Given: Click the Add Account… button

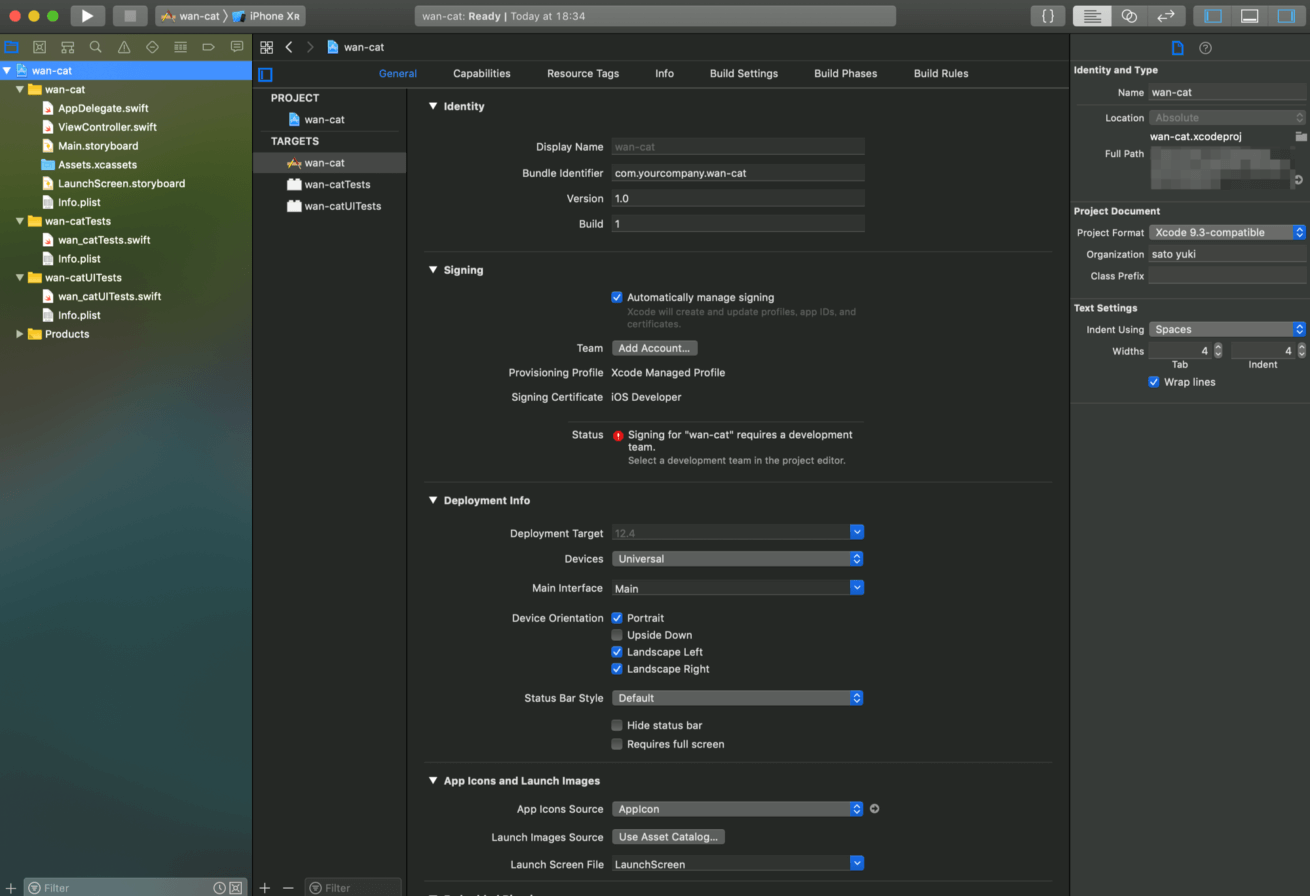Looking at the screenshot, I should (x=654, y=348).
